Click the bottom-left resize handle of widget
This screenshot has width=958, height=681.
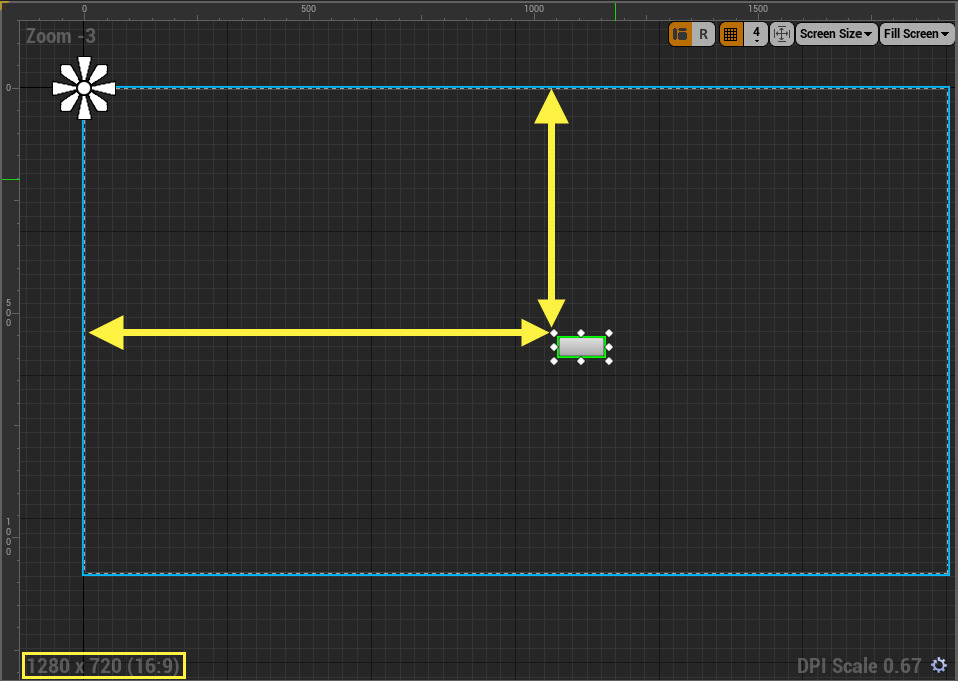(554, 361)
